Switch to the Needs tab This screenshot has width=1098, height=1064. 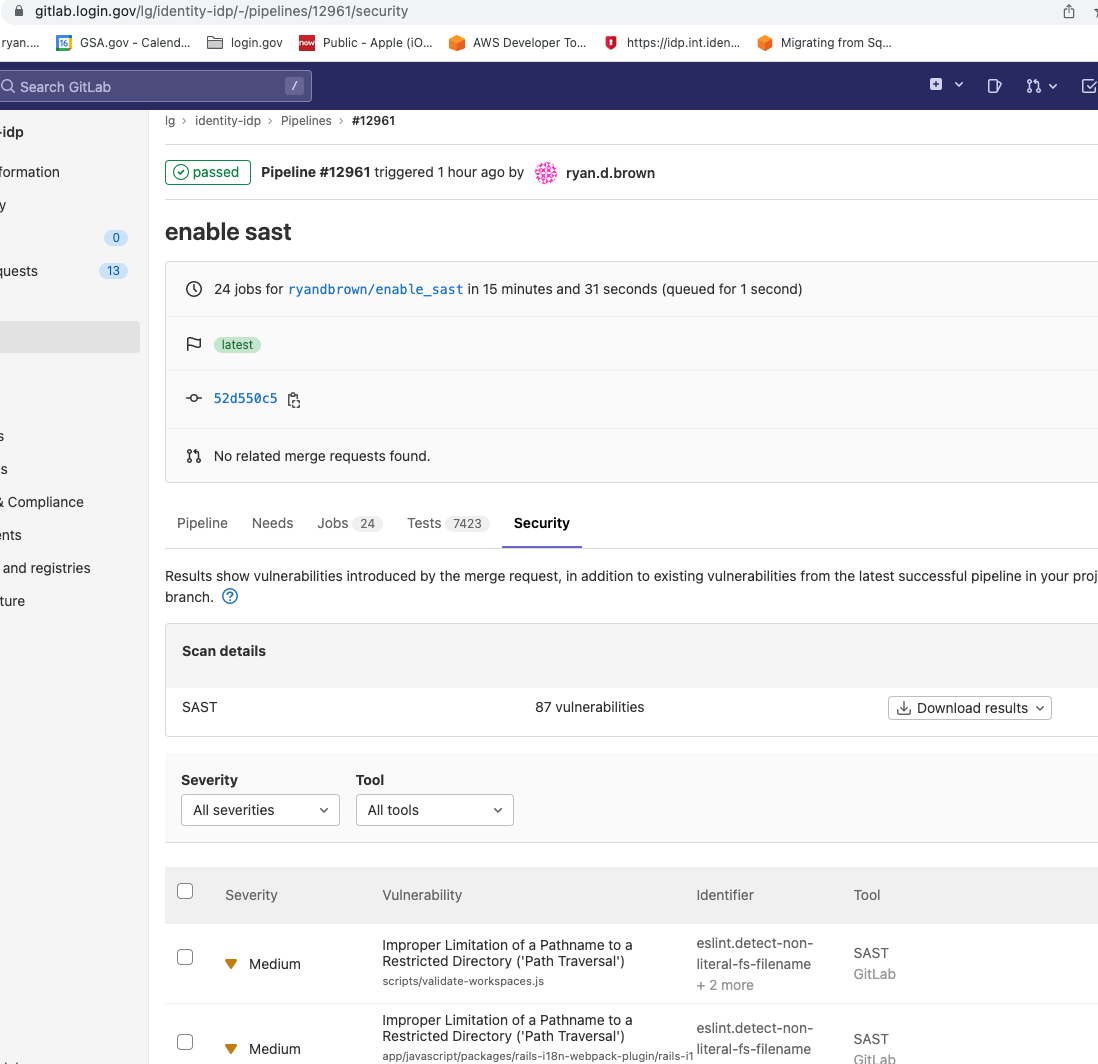point(272,523)
